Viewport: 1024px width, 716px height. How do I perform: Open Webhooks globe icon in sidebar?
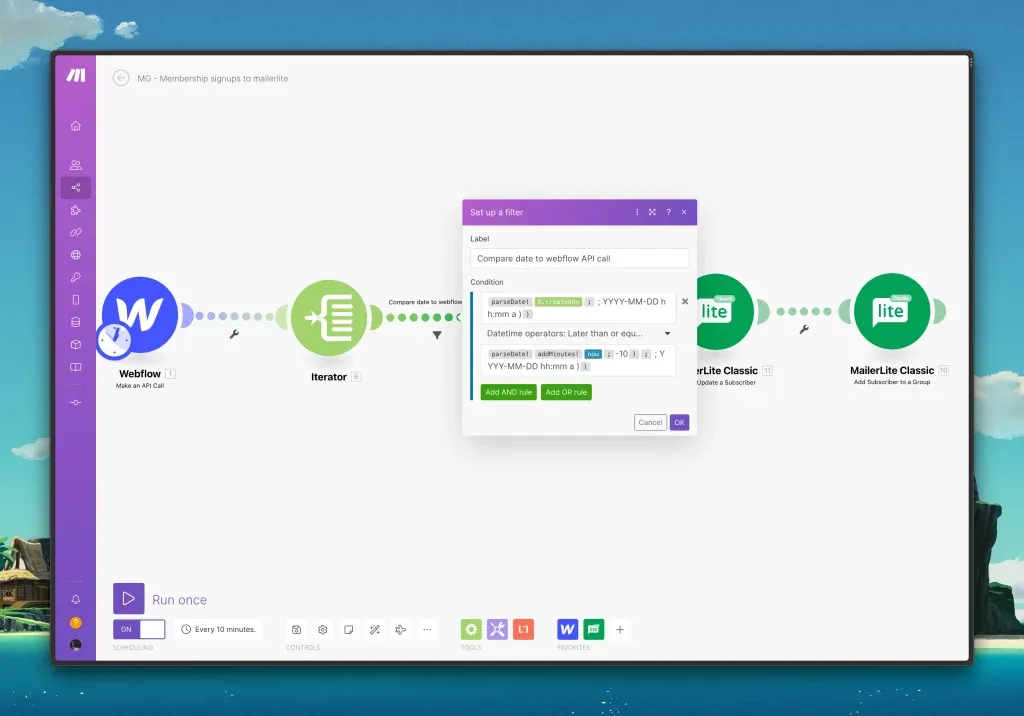click(x=76, y=255)
